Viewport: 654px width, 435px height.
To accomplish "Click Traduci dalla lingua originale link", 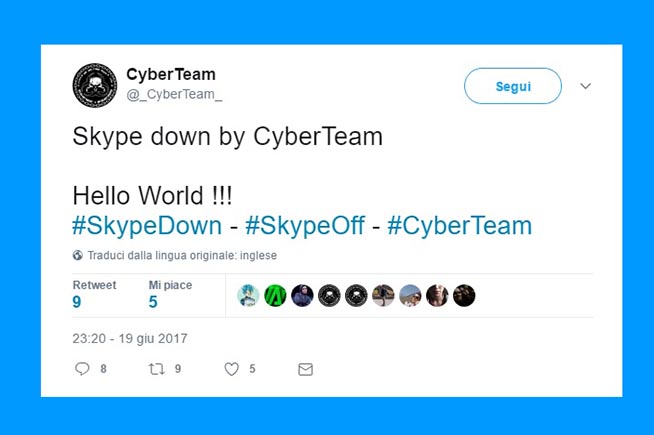I will (x=182, y=255).
